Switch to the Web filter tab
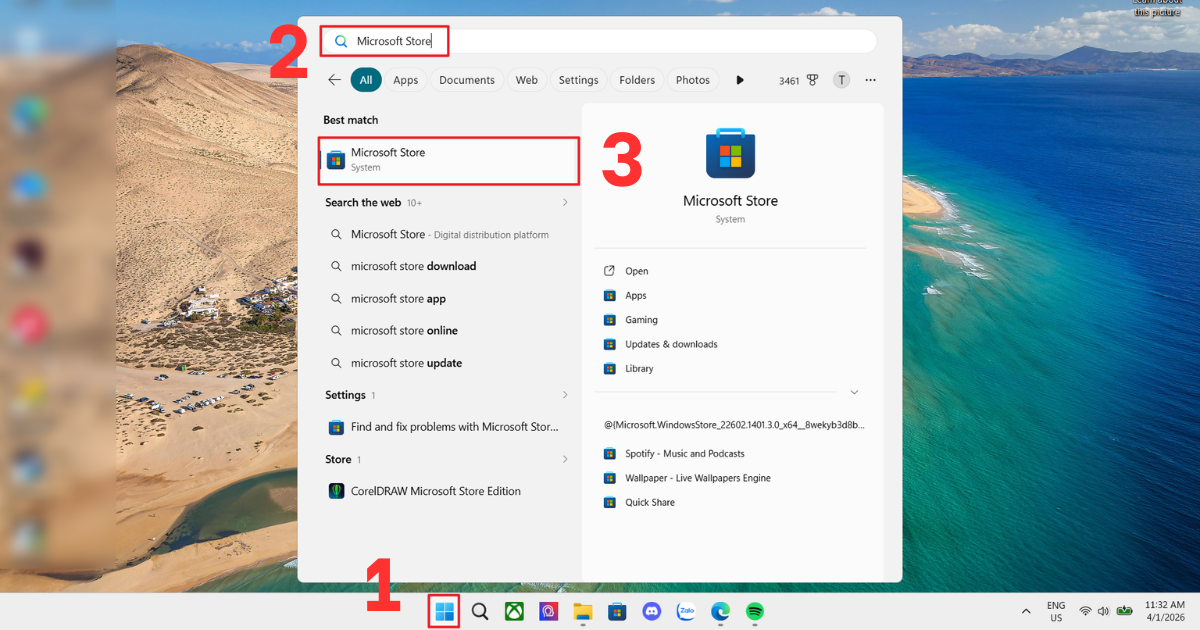The height and width of the screenshot is (630, 1200). (527, 80)
